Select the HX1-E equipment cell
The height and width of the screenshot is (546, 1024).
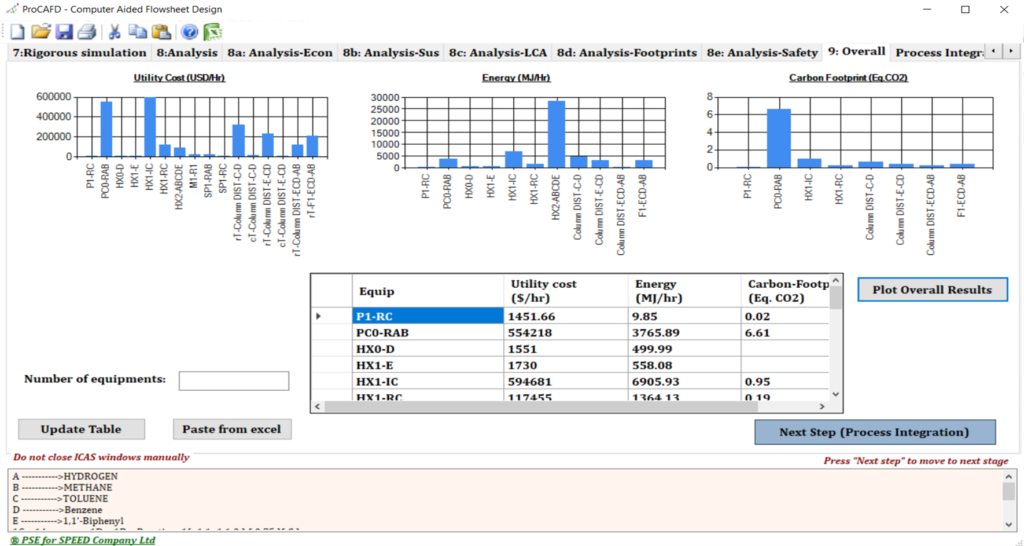pyautogui.click(x=428, y=365)
